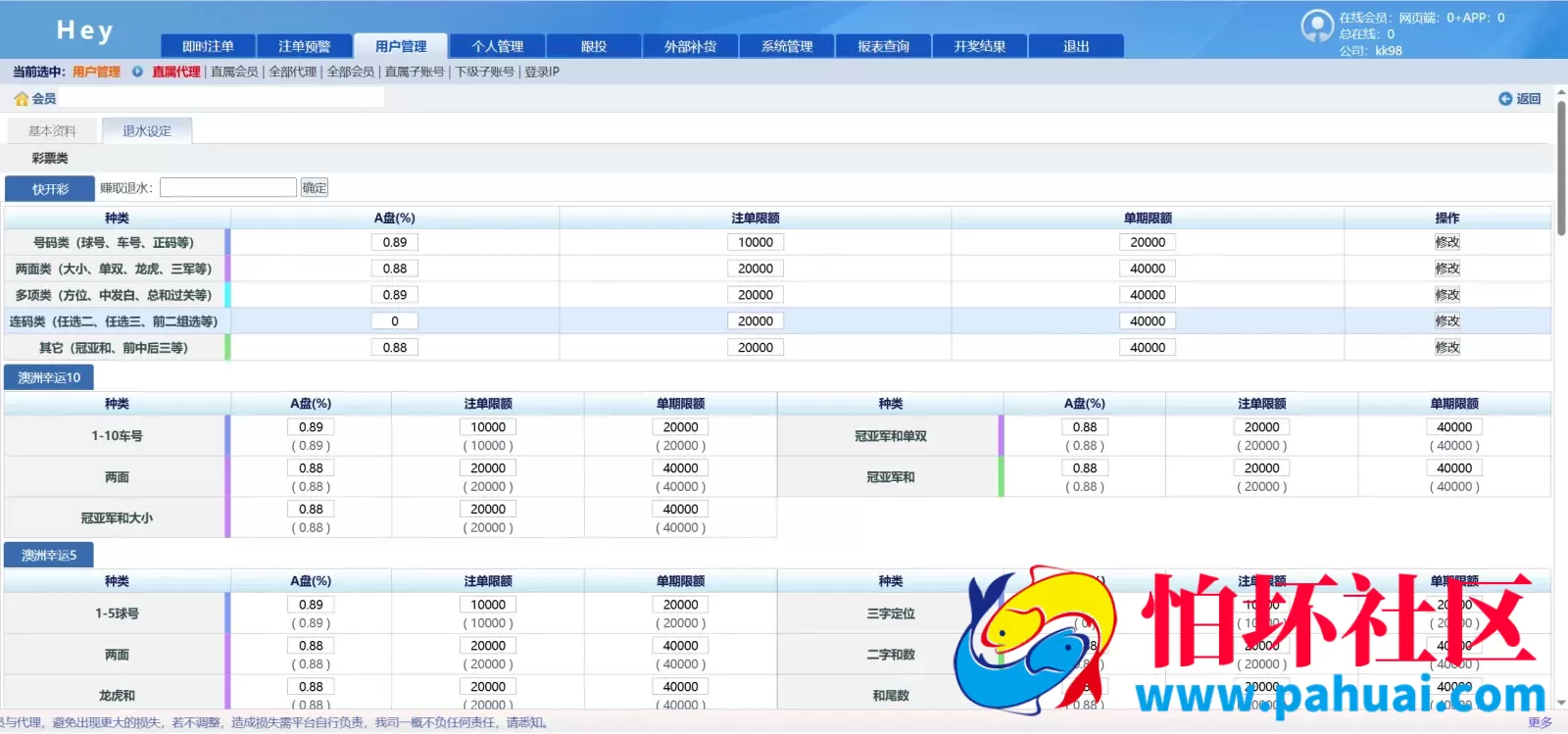Image resolution: width=1568 pixels, height=734 pixels.
Task: Go to 直属子账号 submenu link
Action: click(x=415, y=72)
